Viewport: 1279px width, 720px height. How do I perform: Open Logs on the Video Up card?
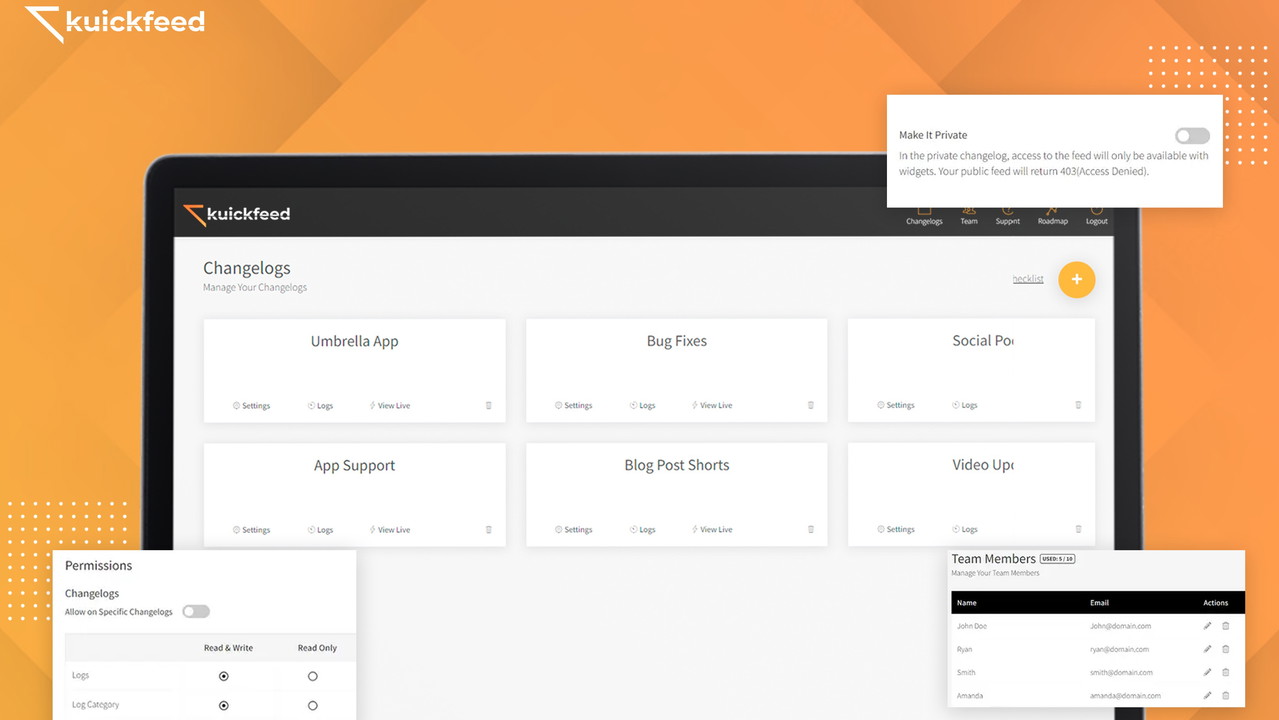click(x=965, y=529)
